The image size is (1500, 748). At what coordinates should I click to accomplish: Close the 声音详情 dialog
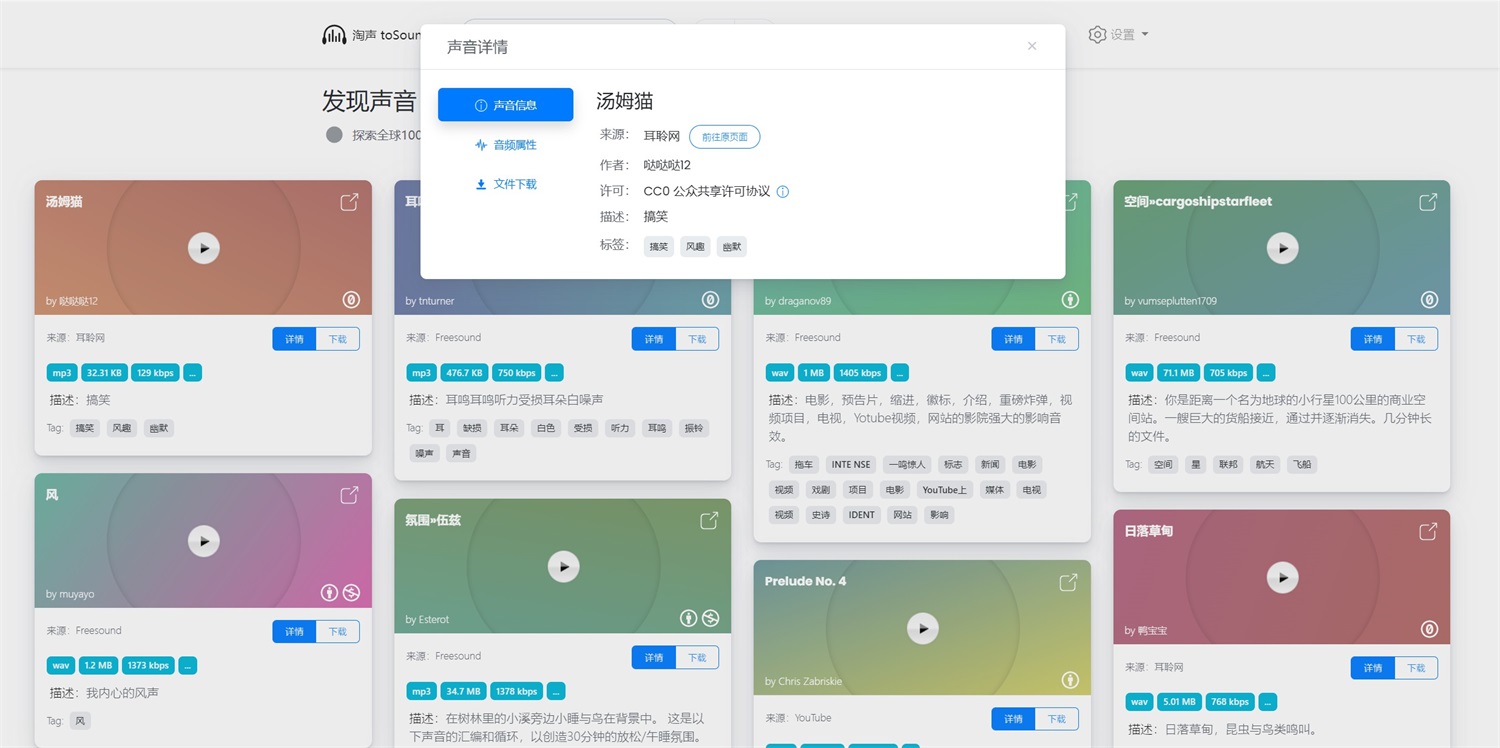click(1032, 46)
